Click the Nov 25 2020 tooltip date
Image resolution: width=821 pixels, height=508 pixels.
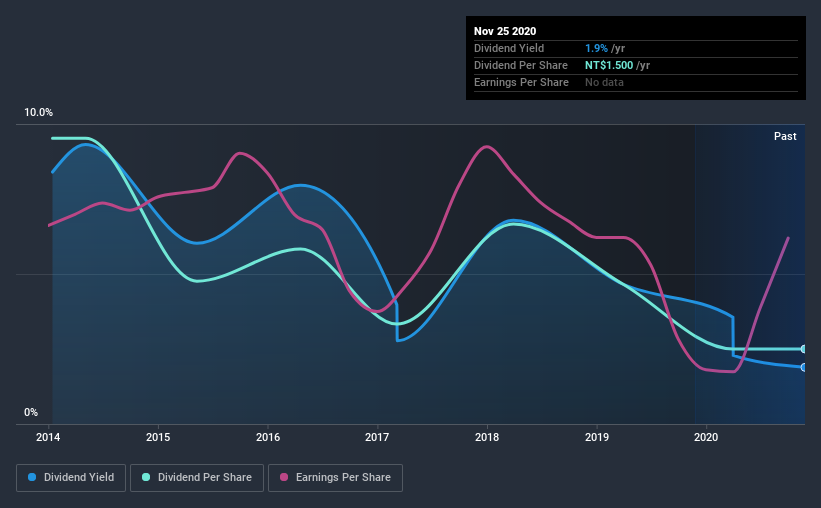505,31
